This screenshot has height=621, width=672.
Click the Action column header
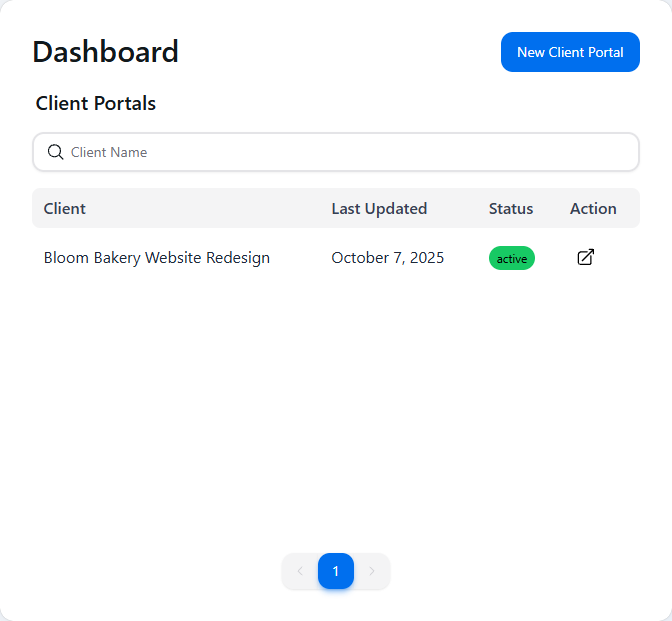(x=593, y=208)
